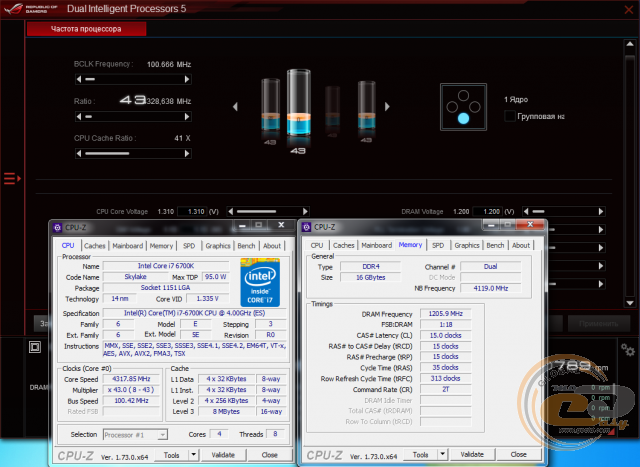The width and height of the screenshot is (640, 467).
Task: Open SPD tab in left CPU-Z window
Action: (x=189, y=246)
